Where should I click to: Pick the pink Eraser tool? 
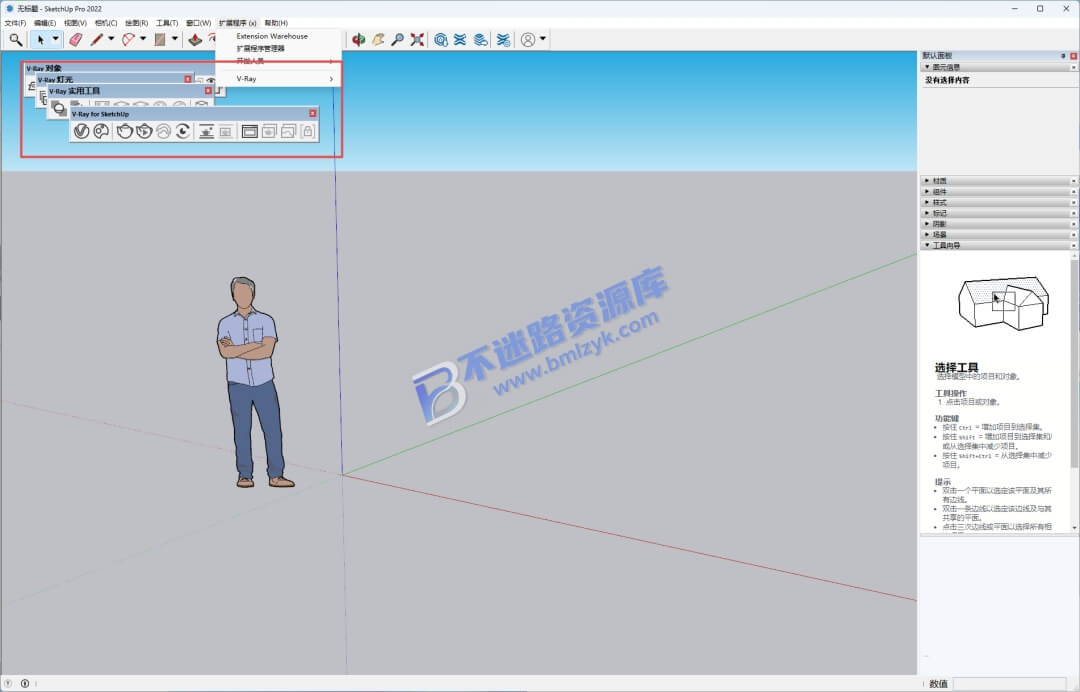click(x=75, y=40)
